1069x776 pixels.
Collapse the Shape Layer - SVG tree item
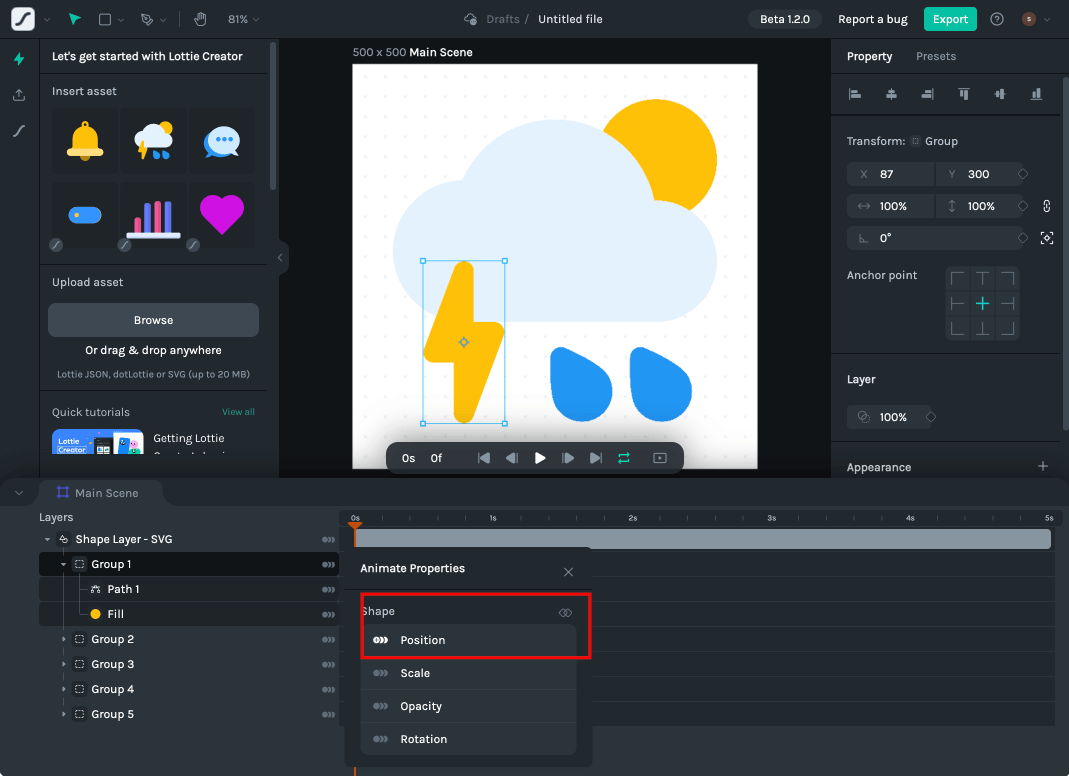pyautogui.click(x=46, y=539)
